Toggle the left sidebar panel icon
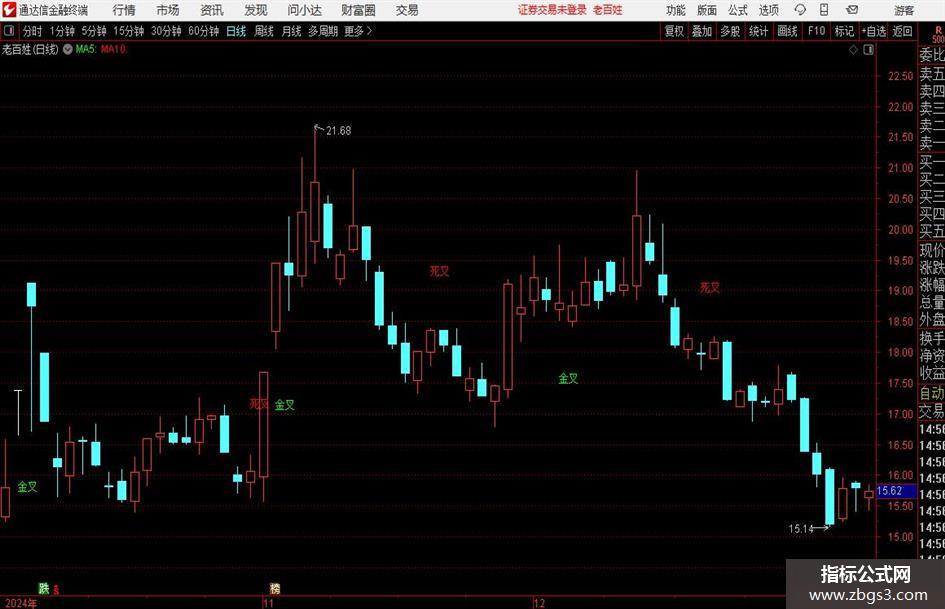945x609 pixels. coord(9,30)
